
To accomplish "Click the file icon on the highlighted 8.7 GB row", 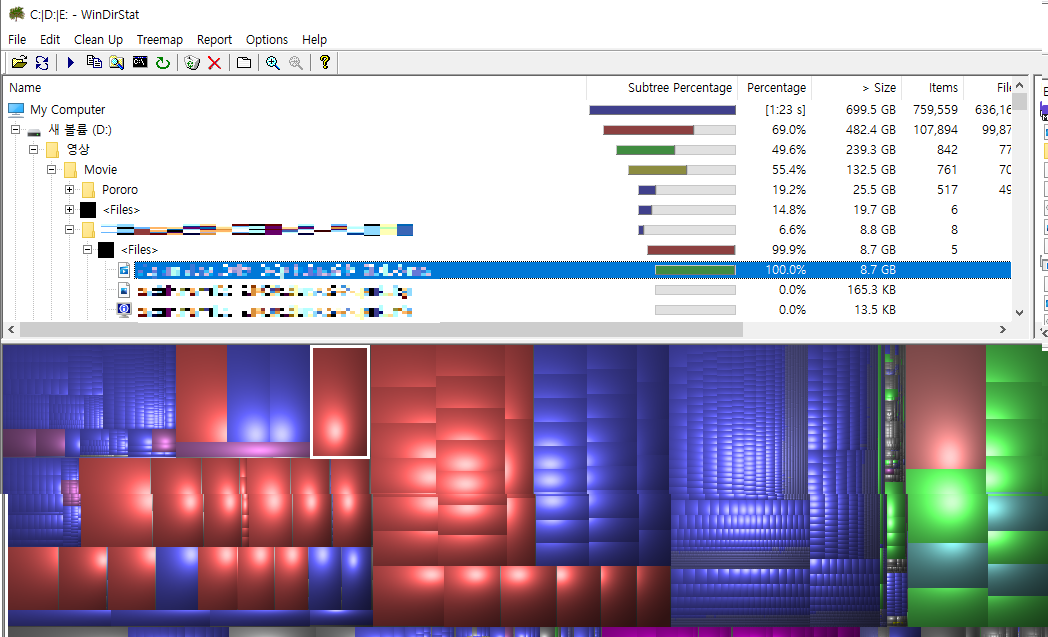I will click(124, 269).
